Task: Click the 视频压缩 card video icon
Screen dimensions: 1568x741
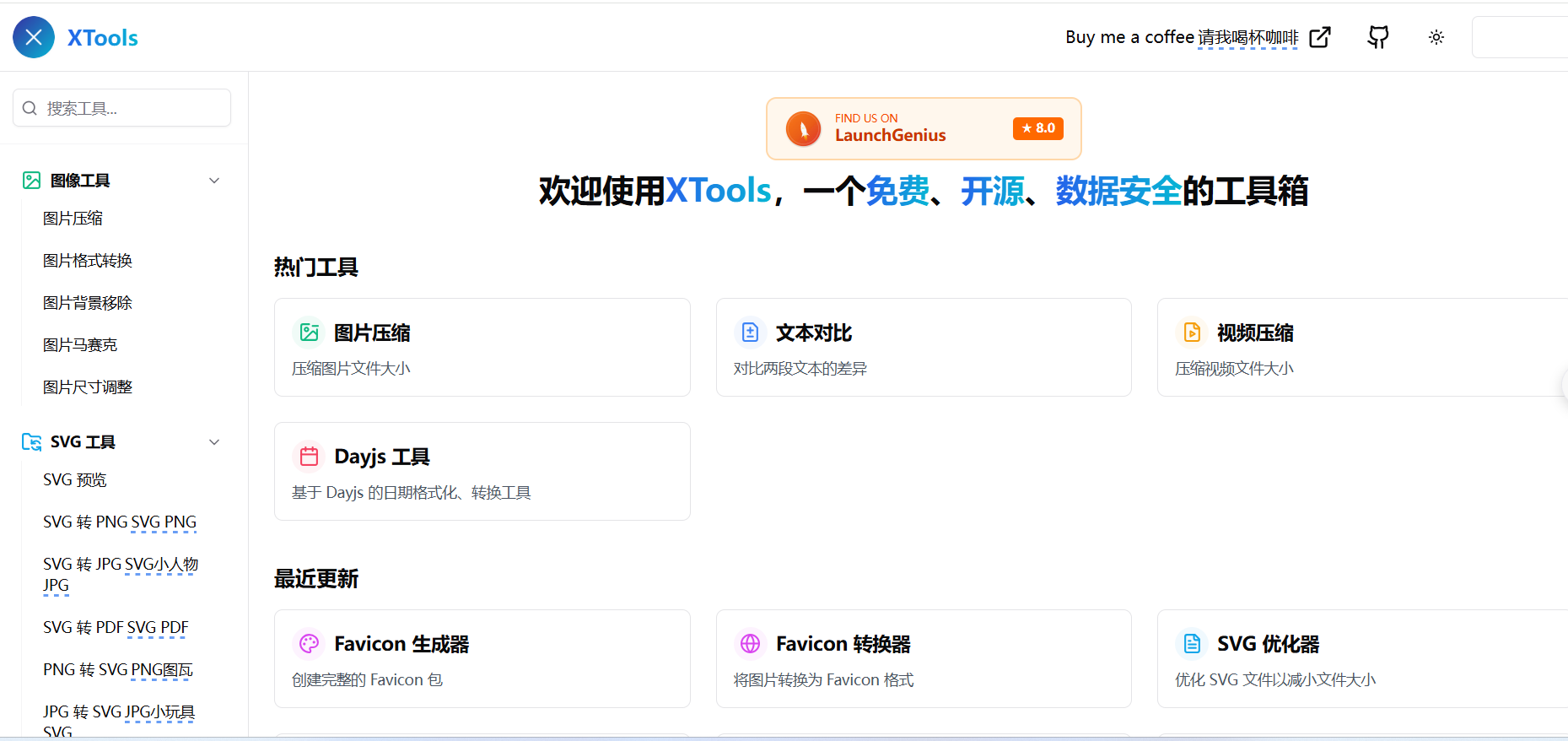Action: [1192, 333]
